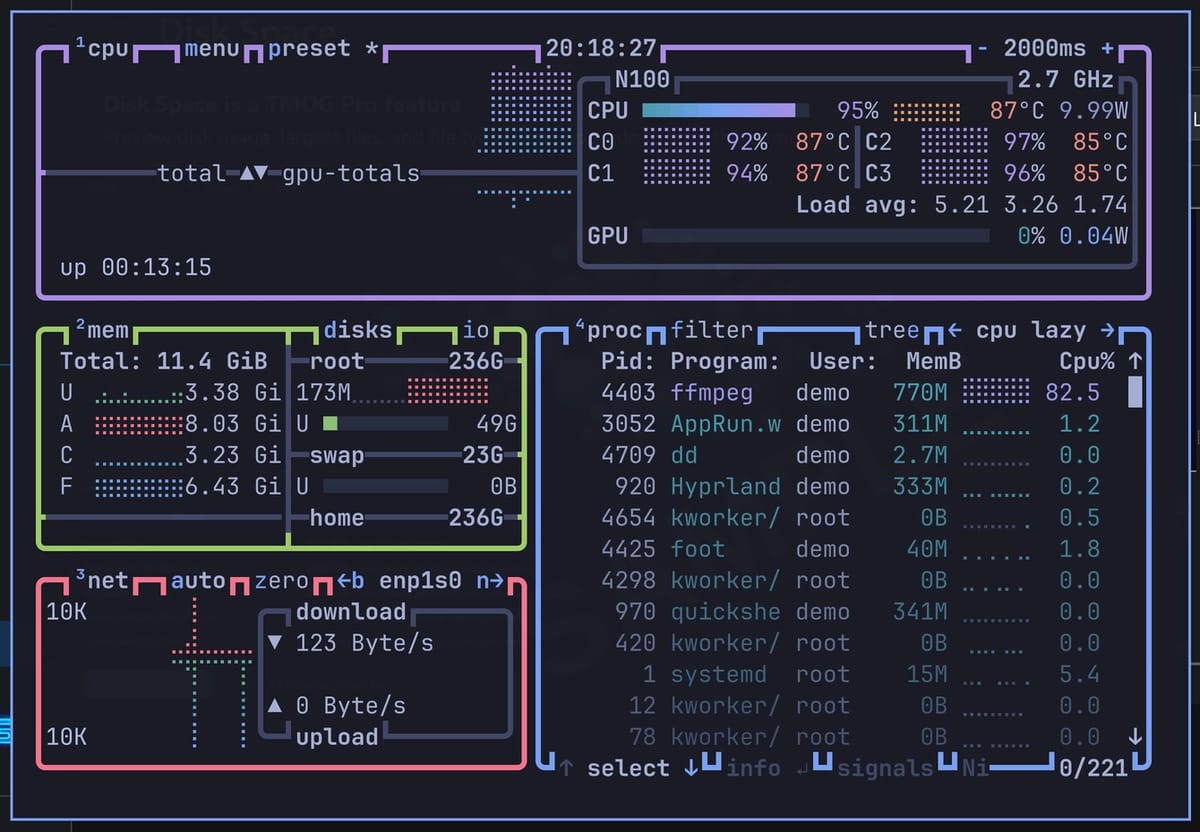
Task: Toggle the mem box label
Action: pos(102,330)
